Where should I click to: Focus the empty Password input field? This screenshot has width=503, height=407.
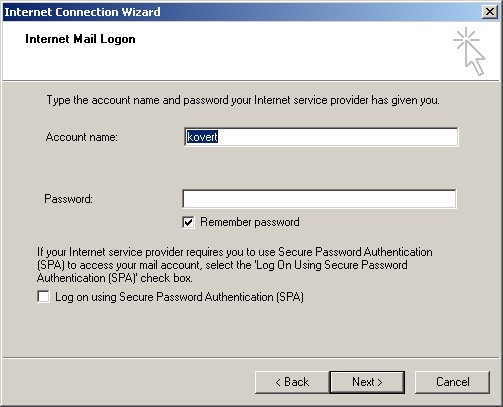[319, 199]
